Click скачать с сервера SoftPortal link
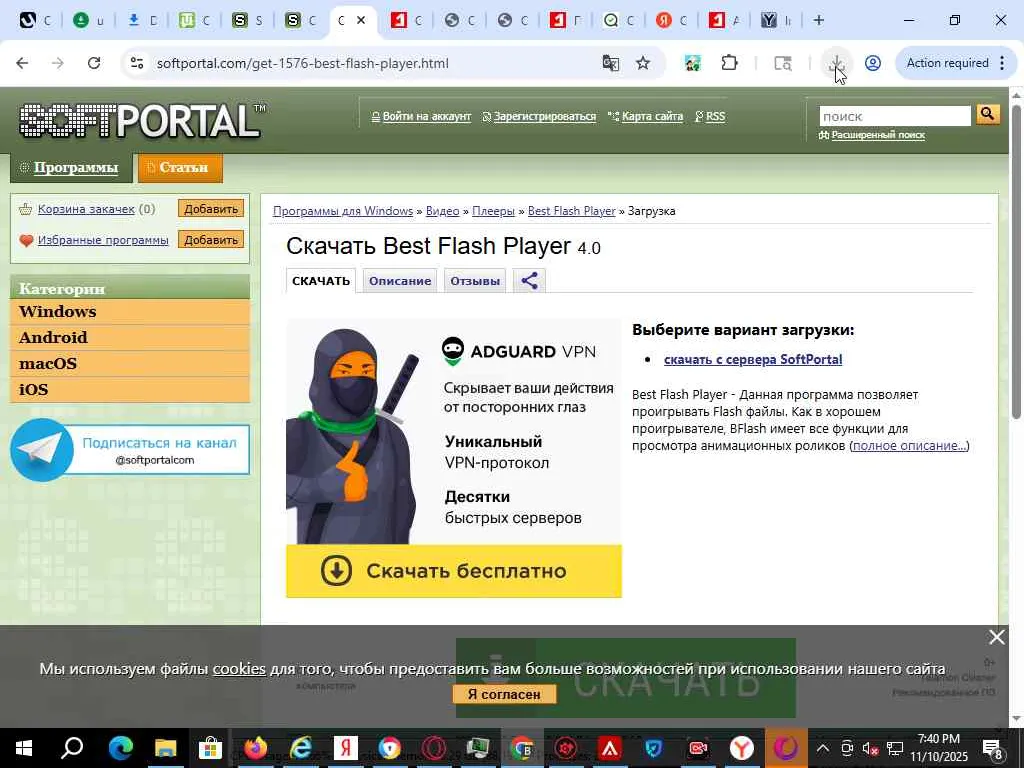The image size is (1024, 768). pos(753,359)
